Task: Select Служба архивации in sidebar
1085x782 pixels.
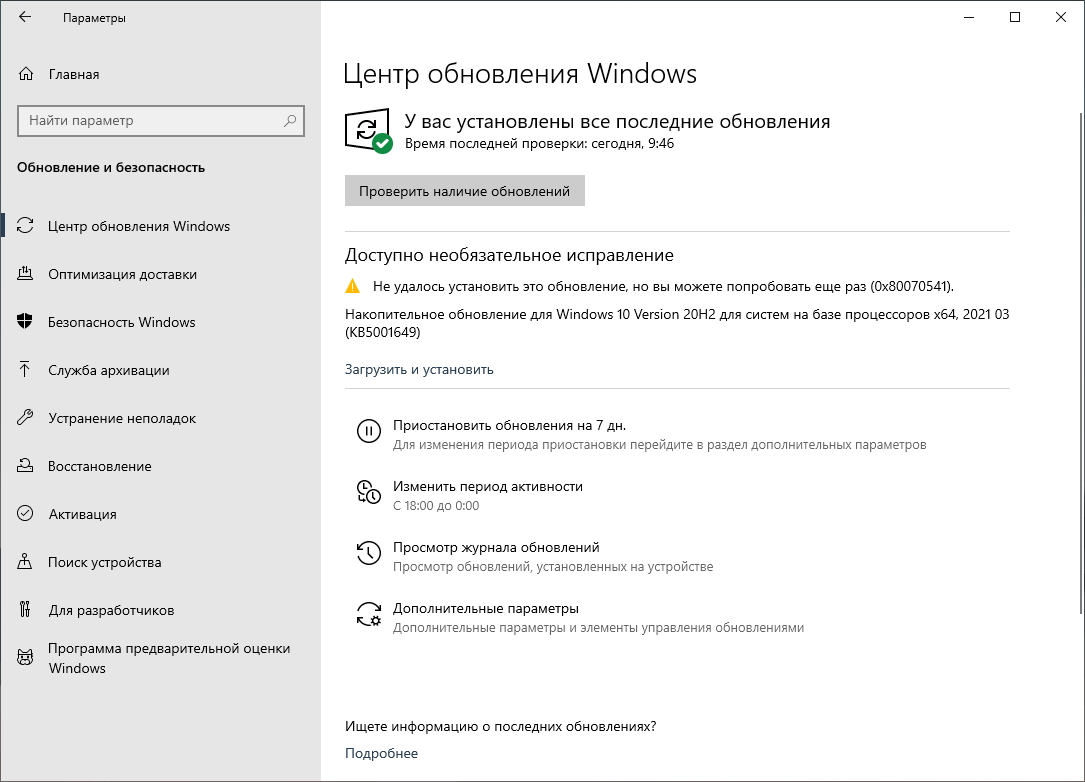Action: [109, 370]
